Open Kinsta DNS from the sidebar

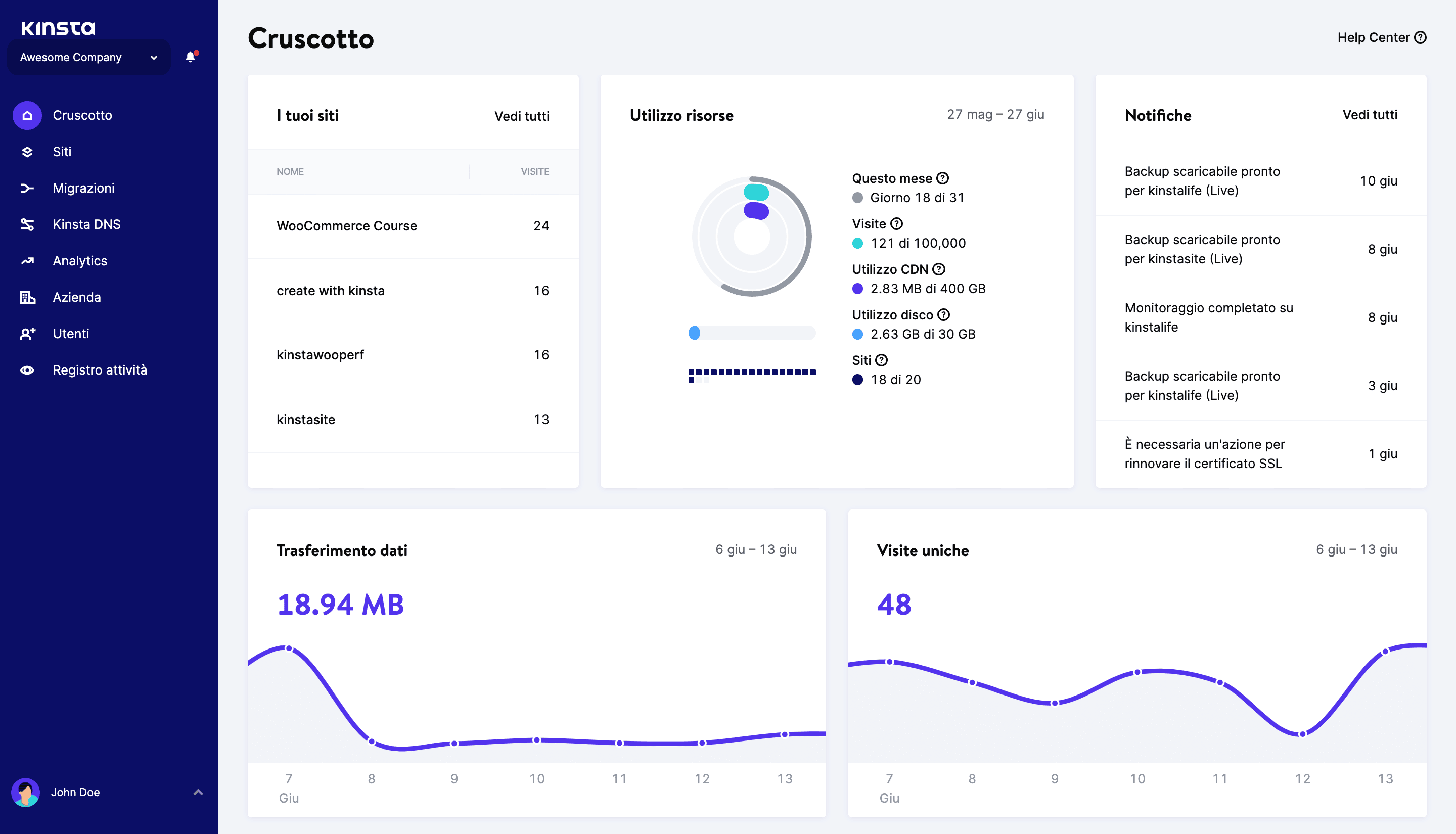tap(86, 224)
